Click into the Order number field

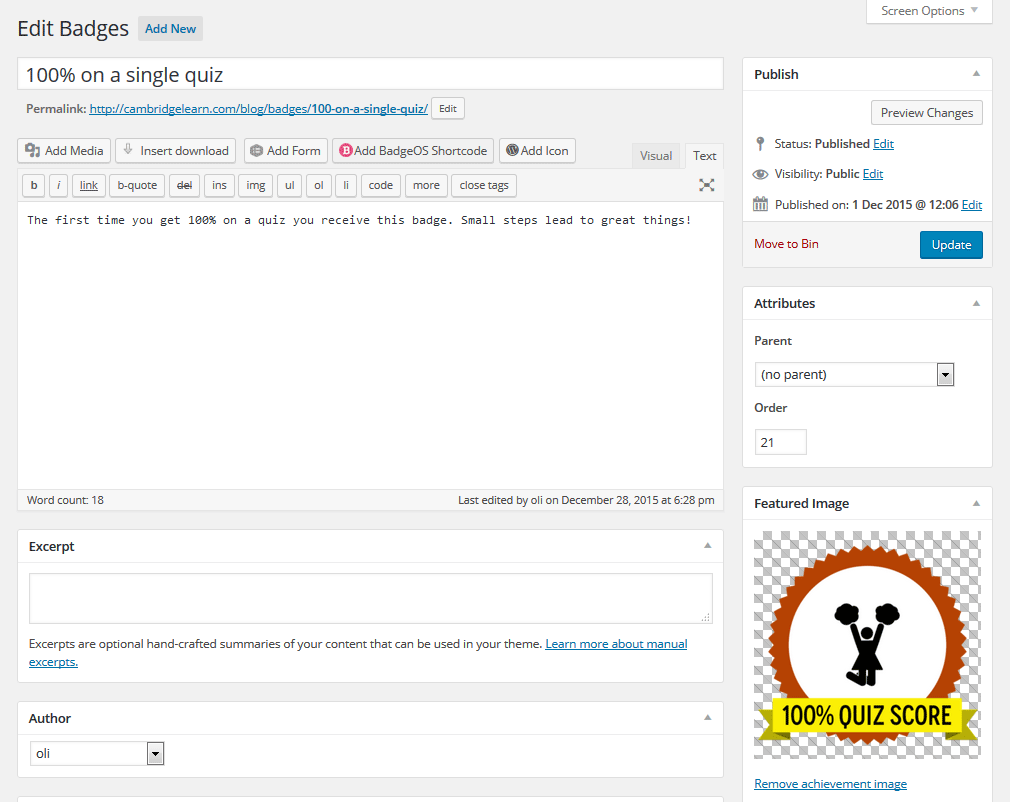[780, 442]
